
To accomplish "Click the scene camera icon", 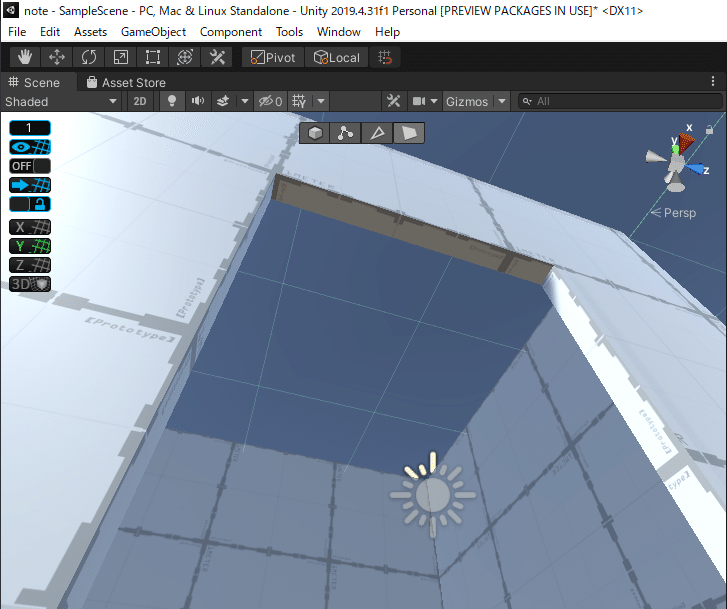I will pos(419,102).
